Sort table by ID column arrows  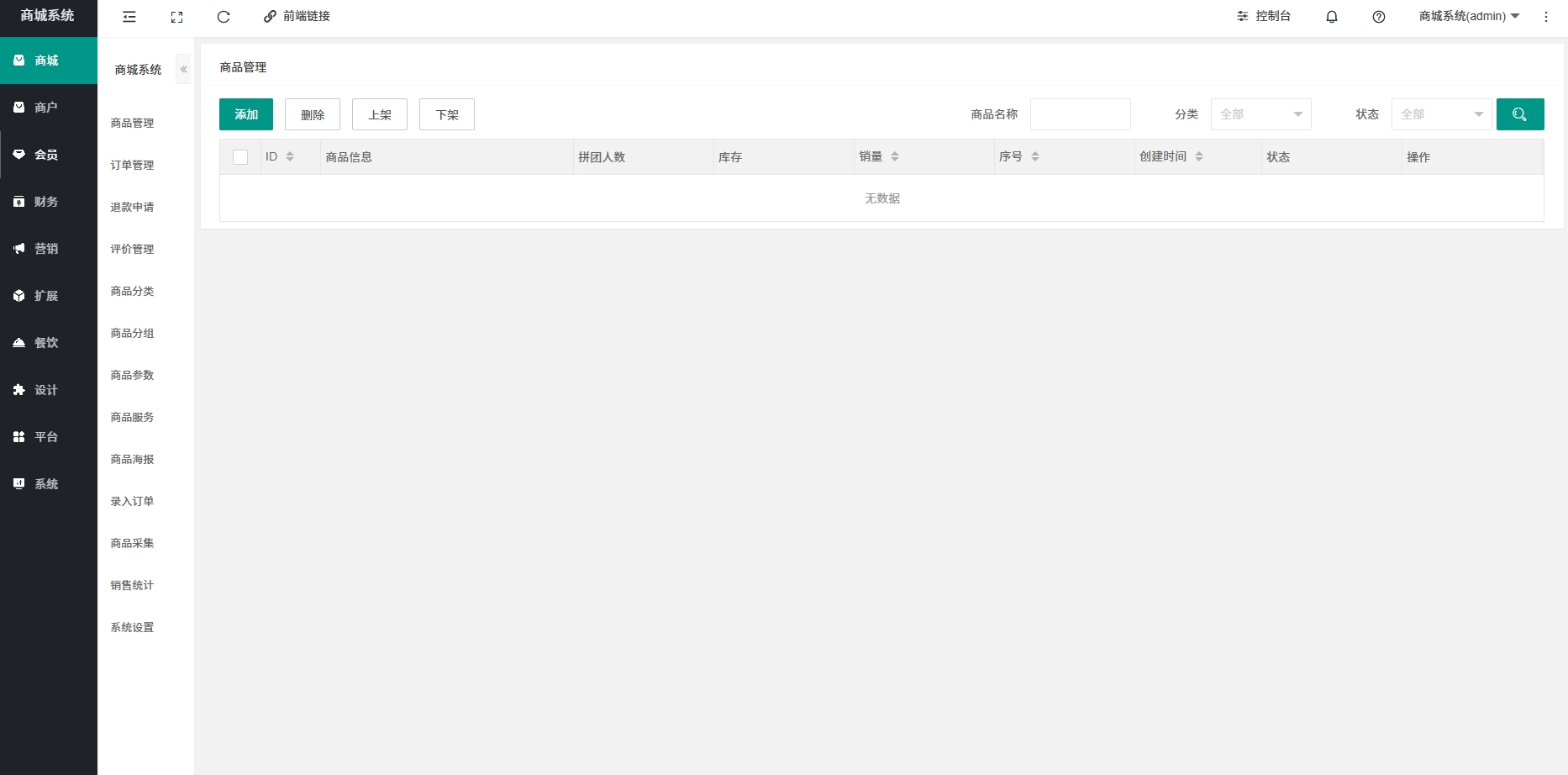pyautogui.click(x=290, y=156)
